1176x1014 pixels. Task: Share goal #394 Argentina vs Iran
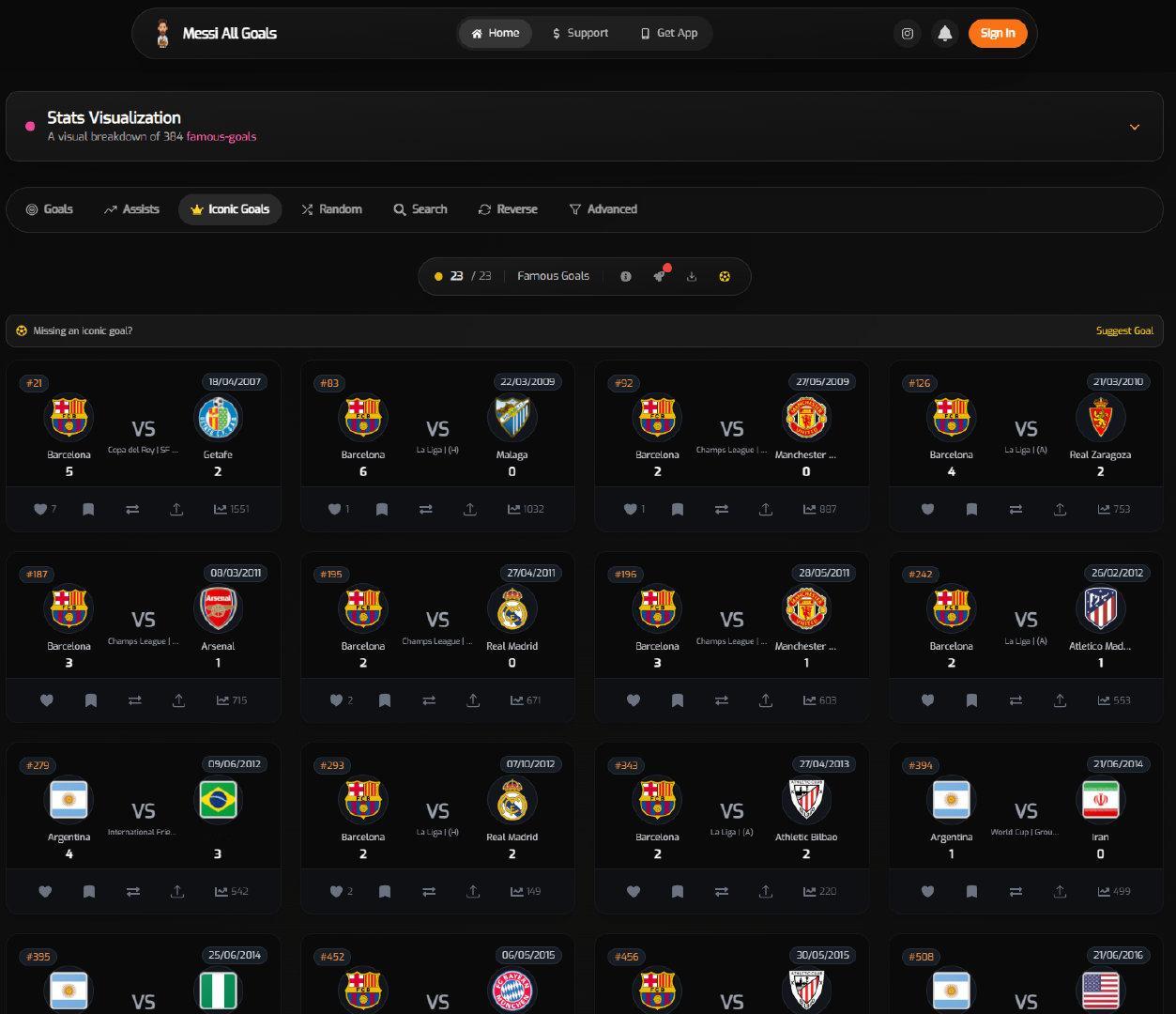1060,891
